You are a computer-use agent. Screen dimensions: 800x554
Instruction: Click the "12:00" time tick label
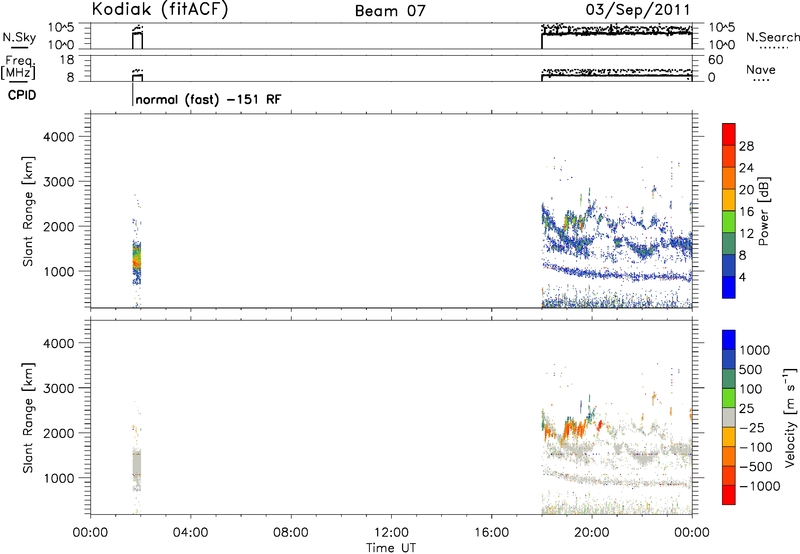[x=391, y=533]
